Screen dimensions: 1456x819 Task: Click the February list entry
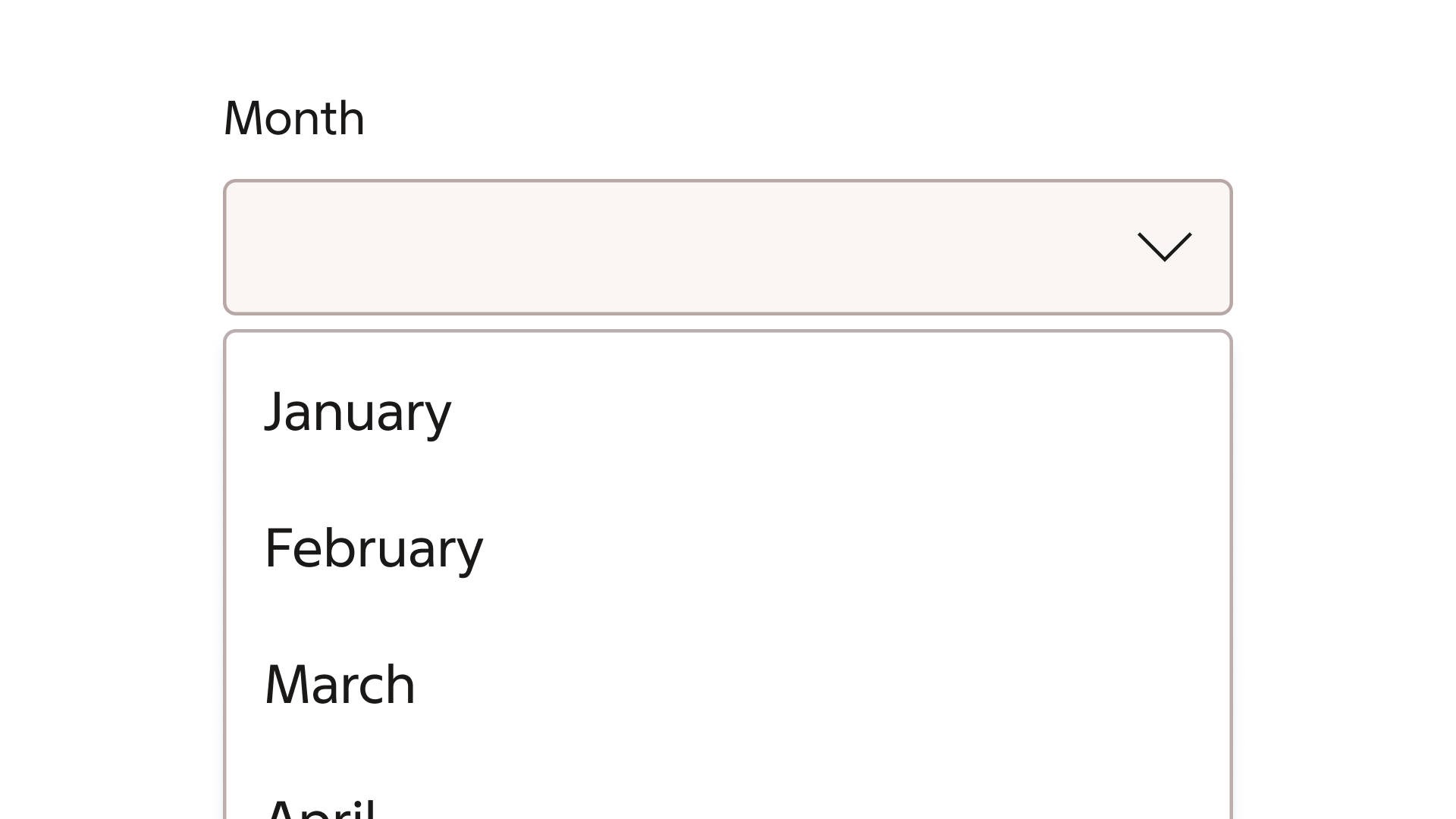tap(727, 548)
